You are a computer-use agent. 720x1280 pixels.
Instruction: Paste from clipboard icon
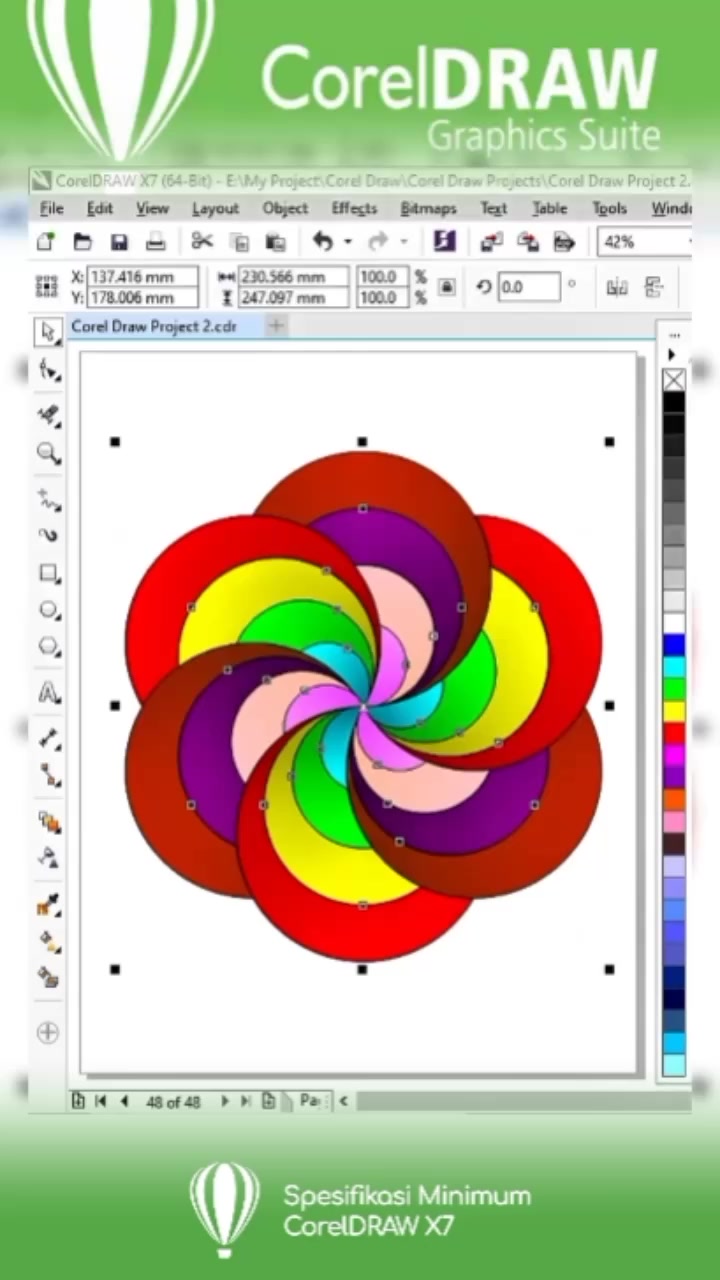pos(275,241)
